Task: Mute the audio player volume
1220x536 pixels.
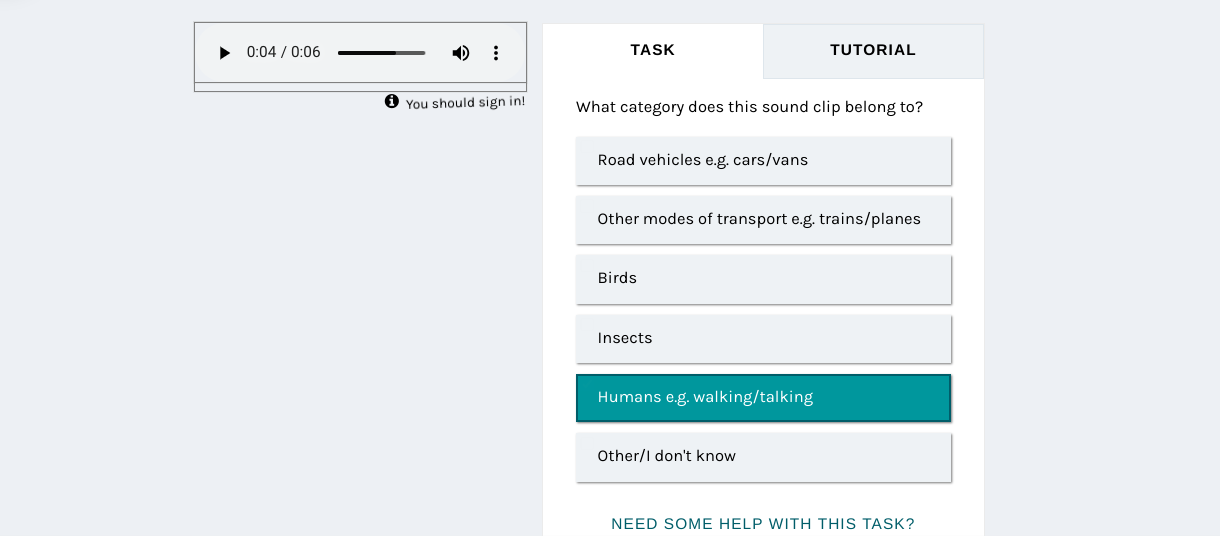Action: (x=461, y=53)
